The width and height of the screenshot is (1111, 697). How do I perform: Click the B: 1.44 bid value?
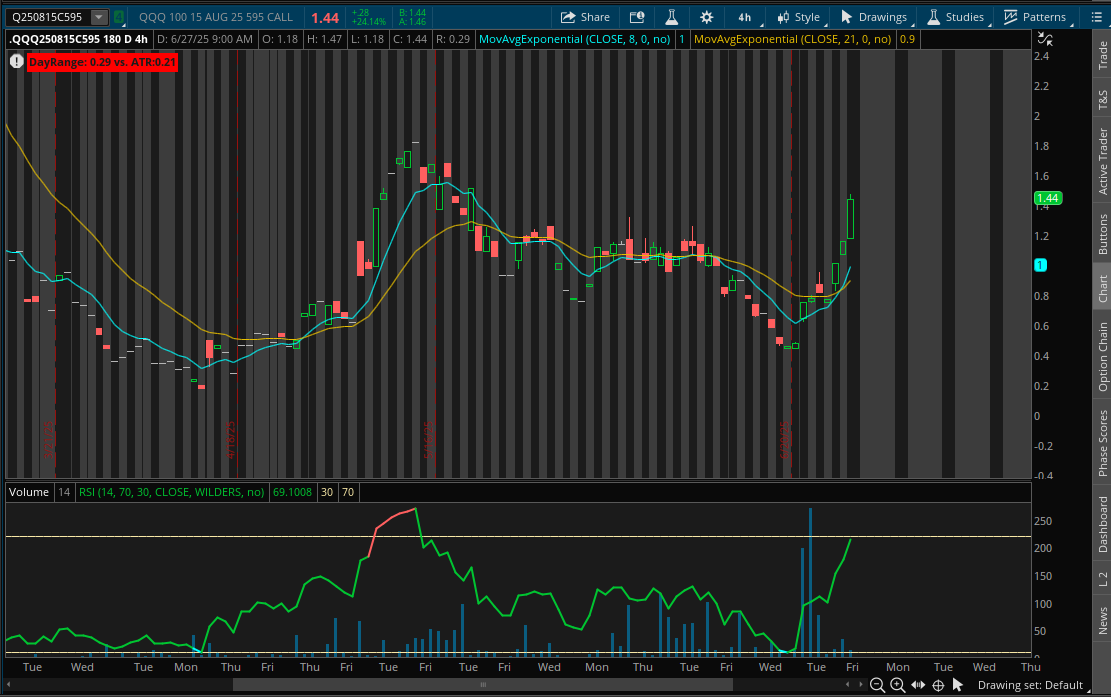(412, 13)
